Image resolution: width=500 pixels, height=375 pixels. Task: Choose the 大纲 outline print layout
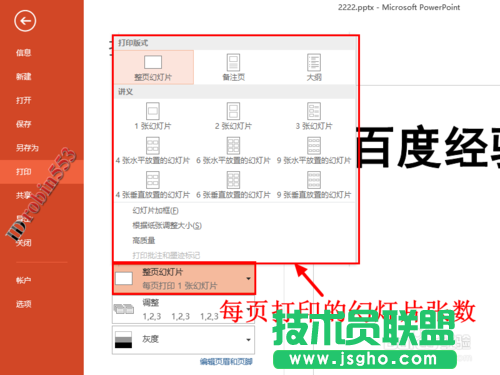[314, 67]
